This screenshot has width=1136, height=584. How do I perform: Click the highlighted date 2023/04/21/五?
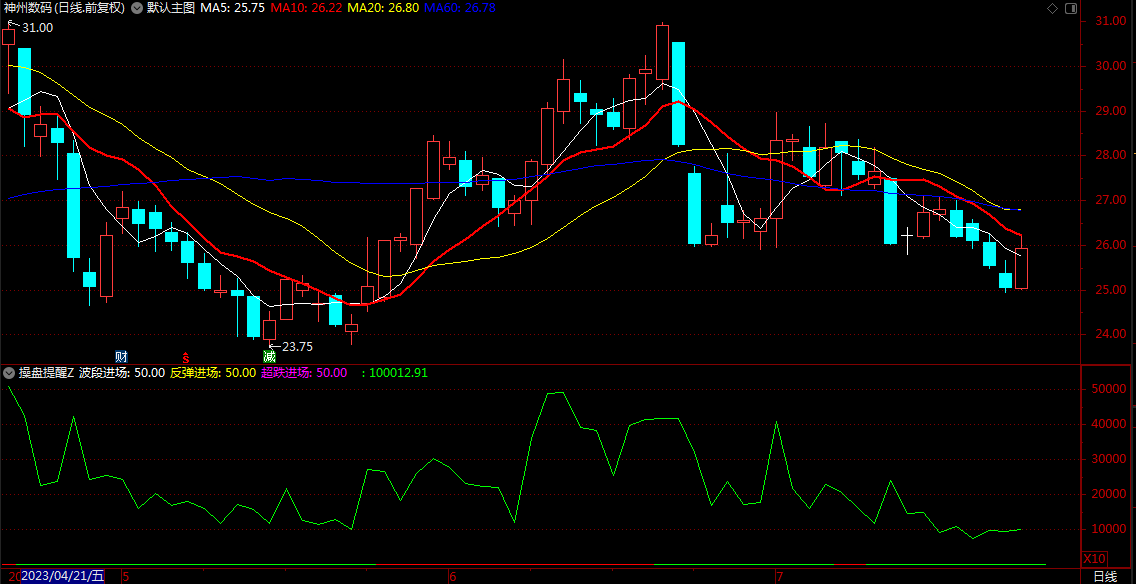tap(62, 577)
